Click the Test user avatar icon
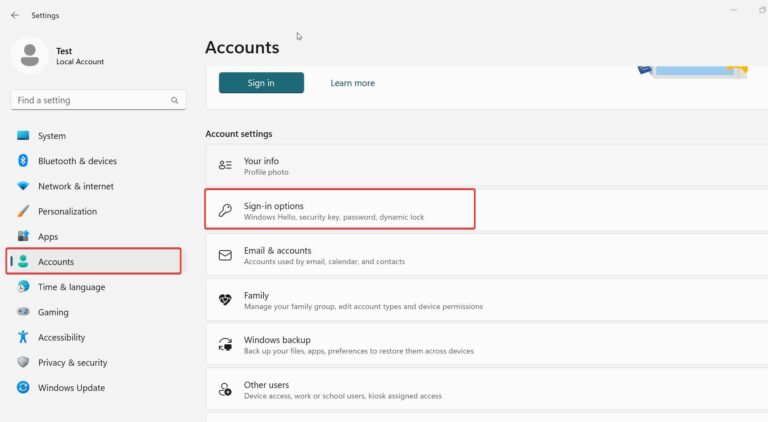 click(30, 55)
